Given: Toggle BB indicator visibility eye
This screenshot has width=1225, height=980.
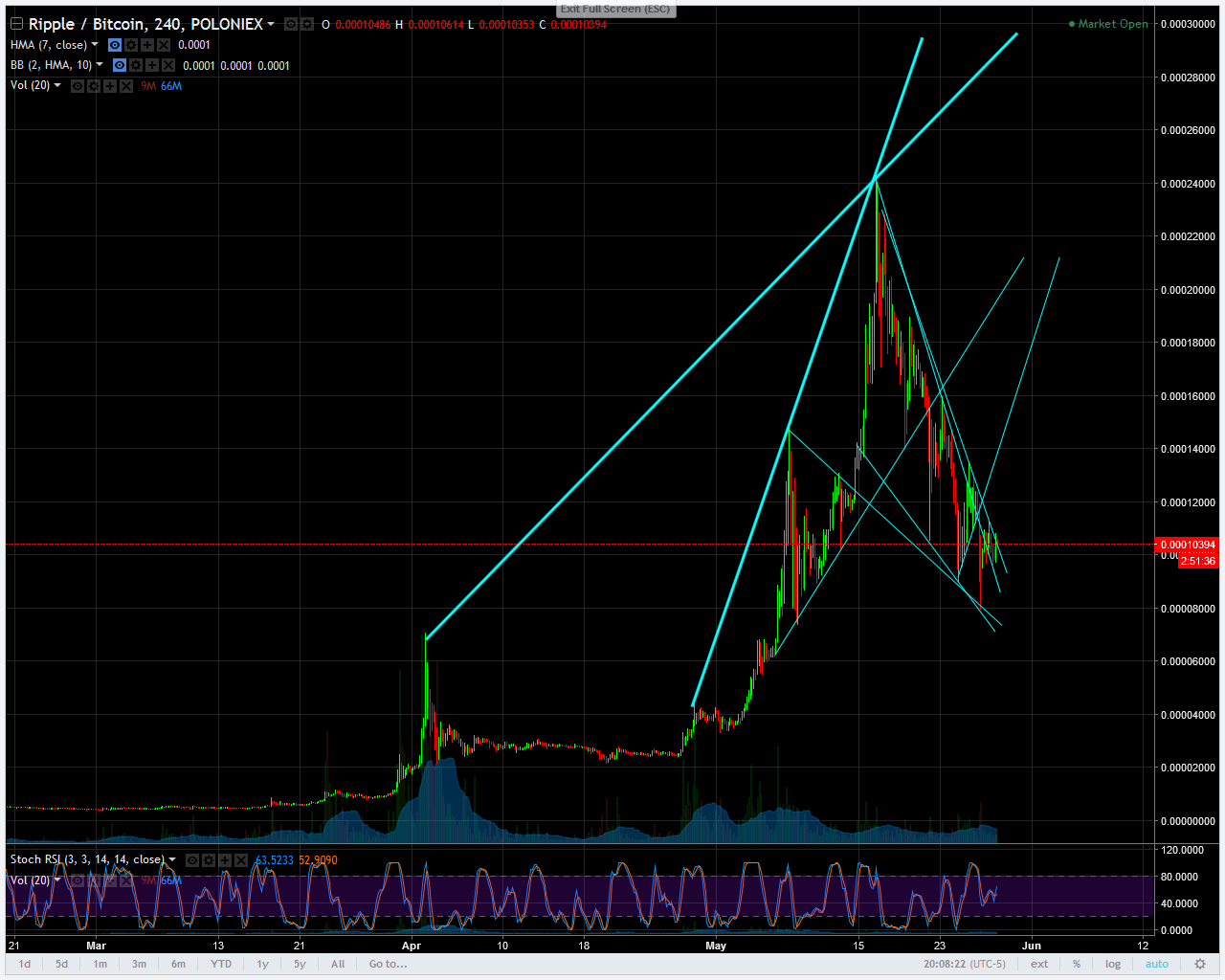Looking at the screenshot, I should tap(119, 65).
